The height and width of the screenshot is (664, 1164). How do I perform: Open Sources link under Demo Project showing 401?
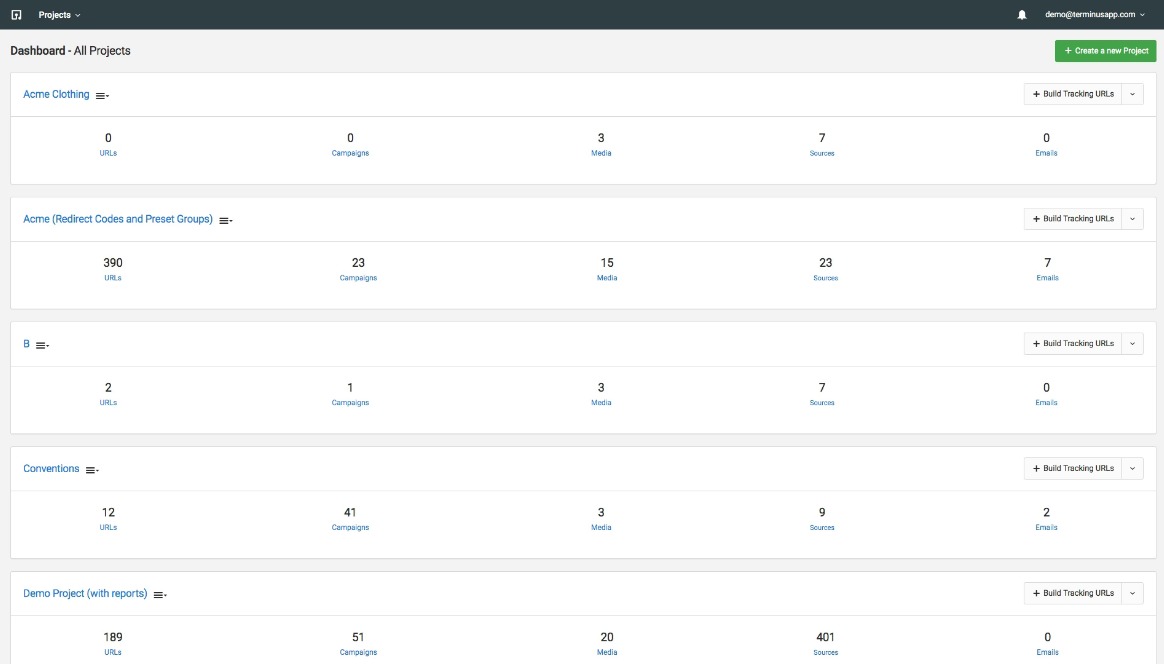tap(825, 652)
